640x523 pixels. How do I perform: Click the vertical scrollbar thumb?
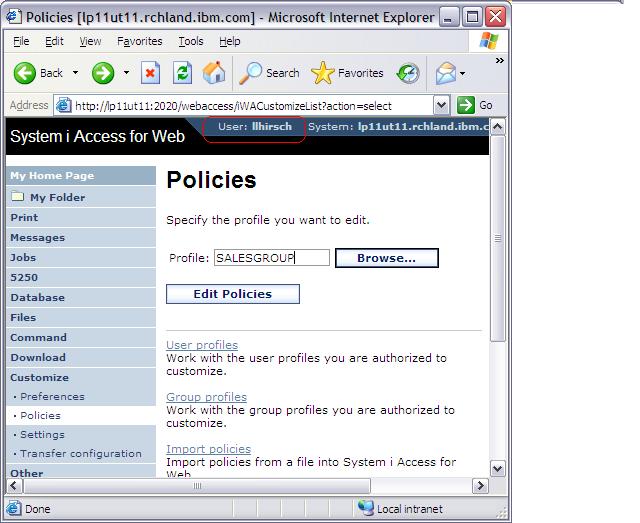(498, 238)
